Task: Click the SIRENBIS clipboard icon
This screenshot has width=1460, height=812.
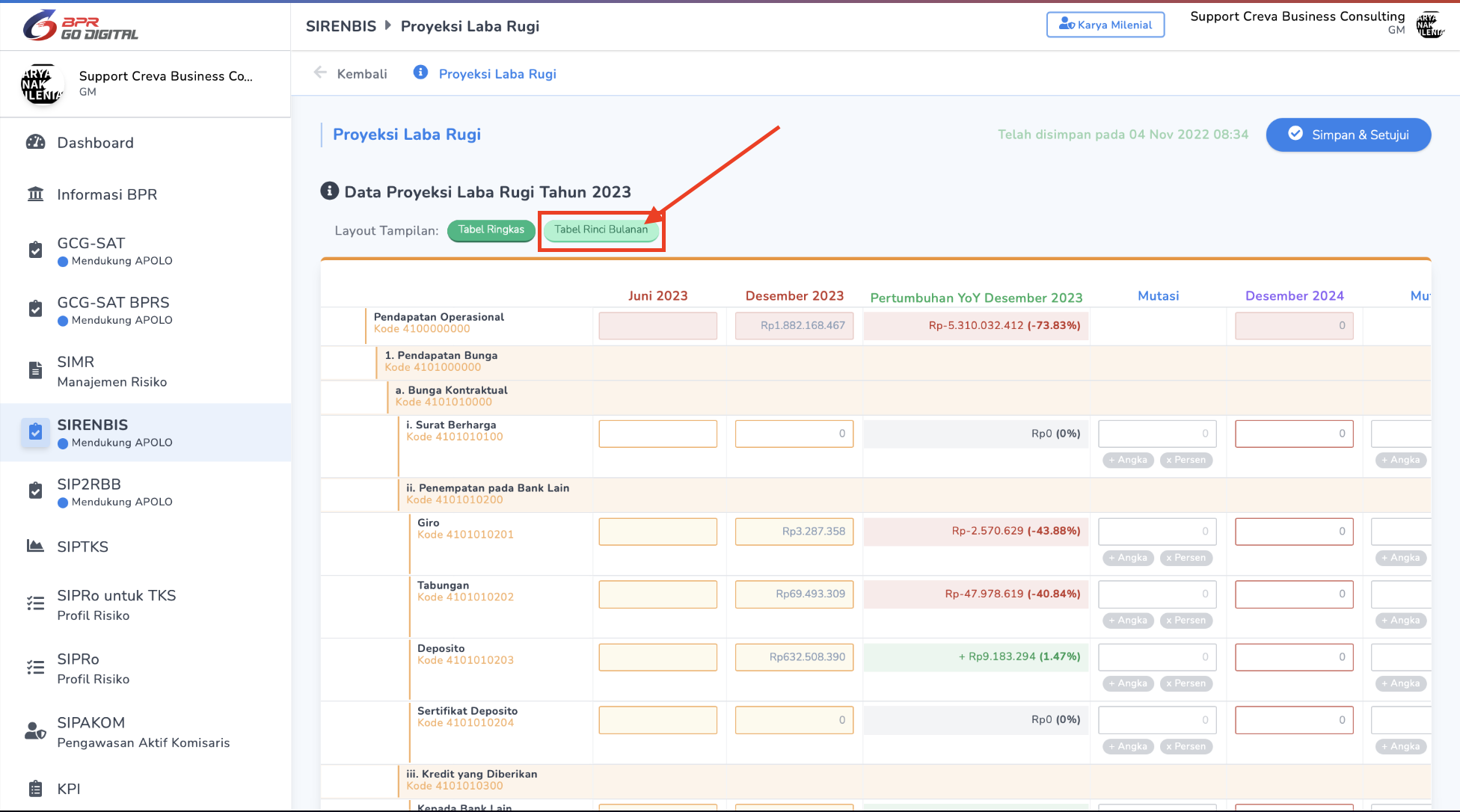Action: pos(35,432)
